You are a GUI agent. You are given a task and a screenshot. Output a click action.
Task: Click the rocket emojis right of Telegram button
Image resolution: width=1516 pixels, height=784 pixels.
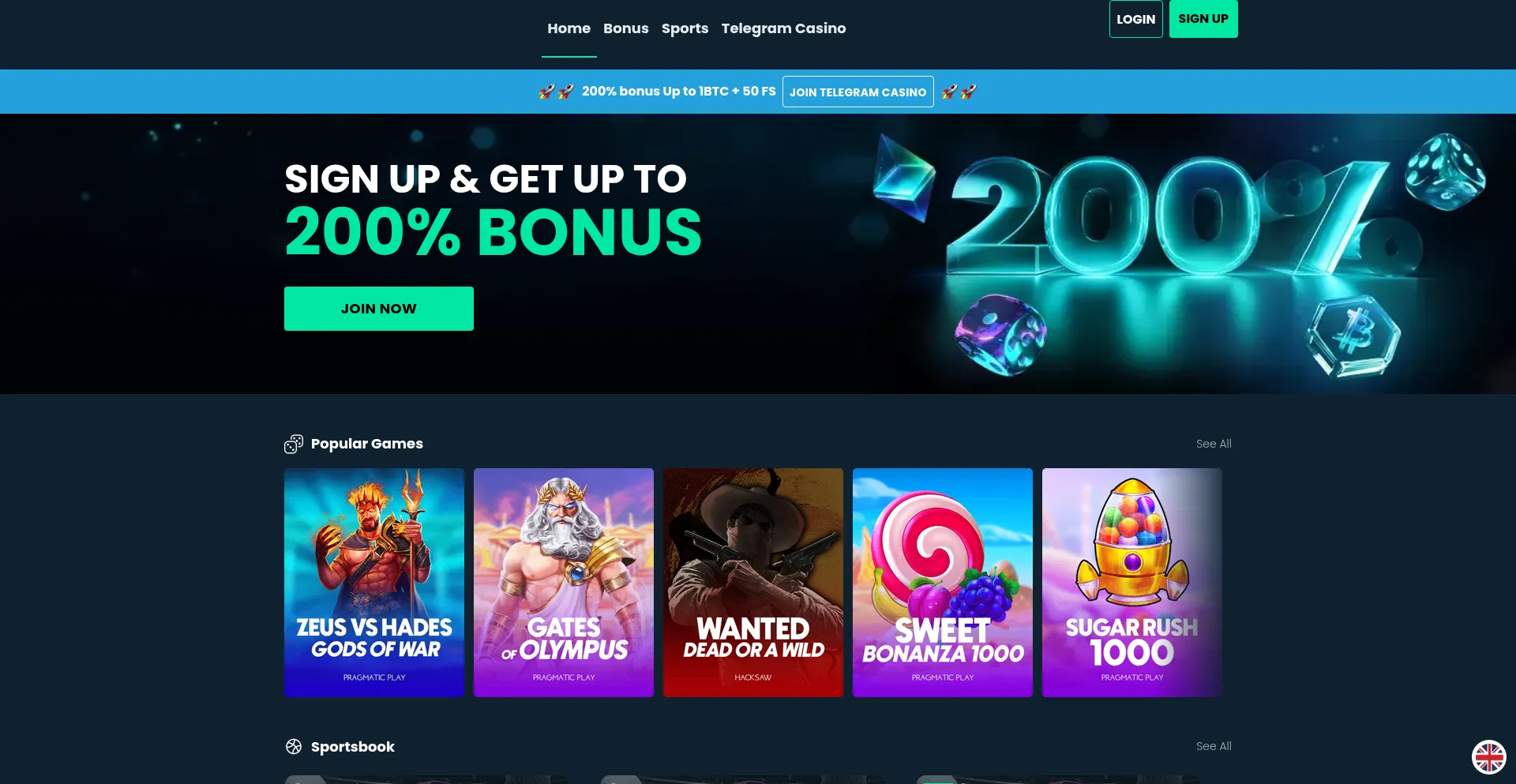(x=959, y=92)
